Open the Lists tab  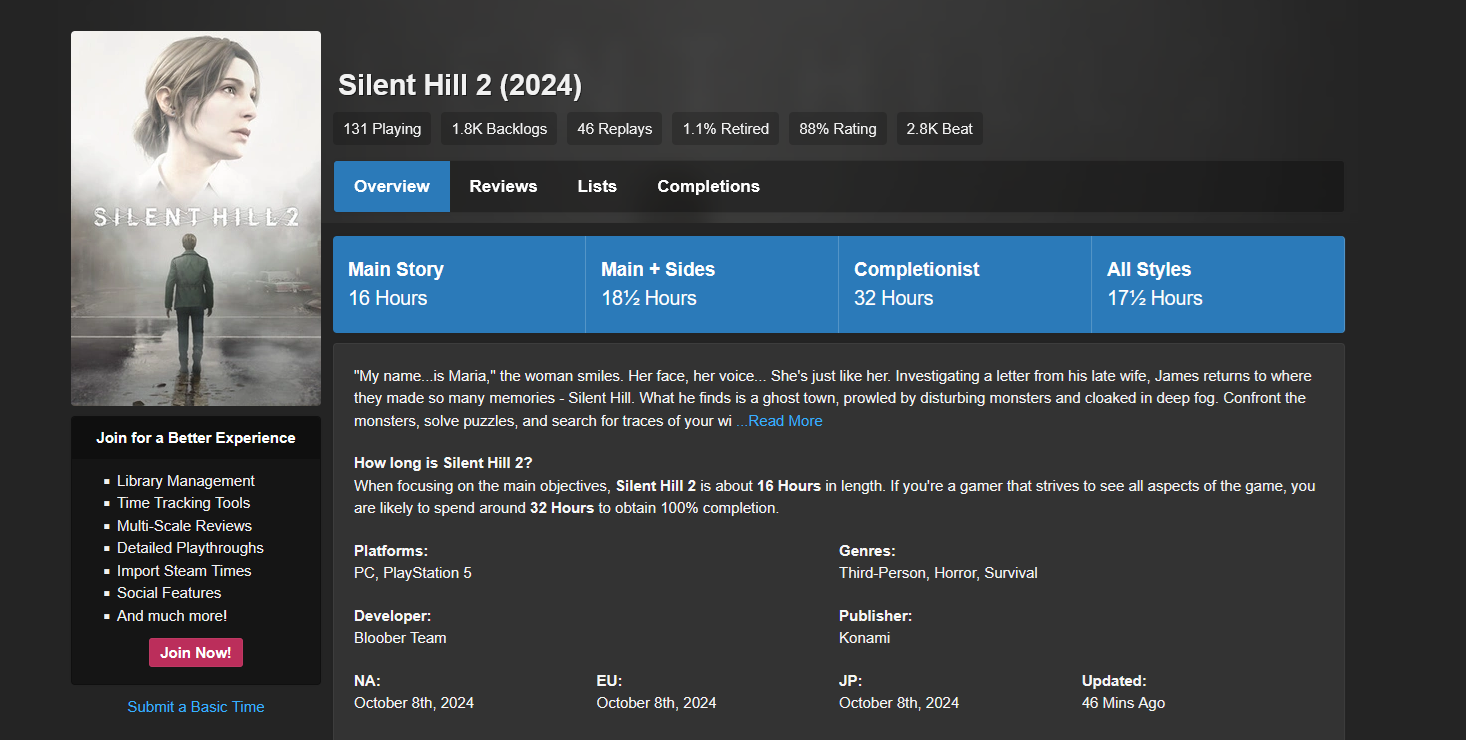click(597, 186)
